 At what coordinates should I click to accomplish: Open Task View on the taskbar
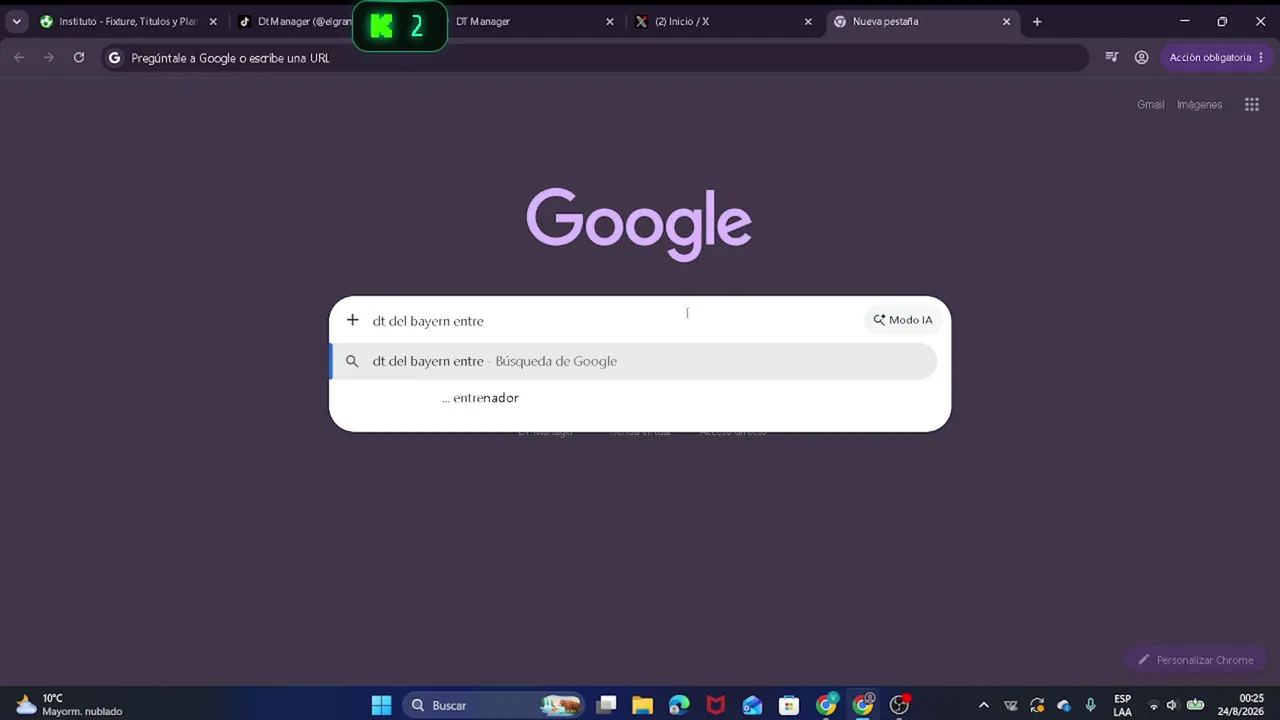(x=606, y=705)
